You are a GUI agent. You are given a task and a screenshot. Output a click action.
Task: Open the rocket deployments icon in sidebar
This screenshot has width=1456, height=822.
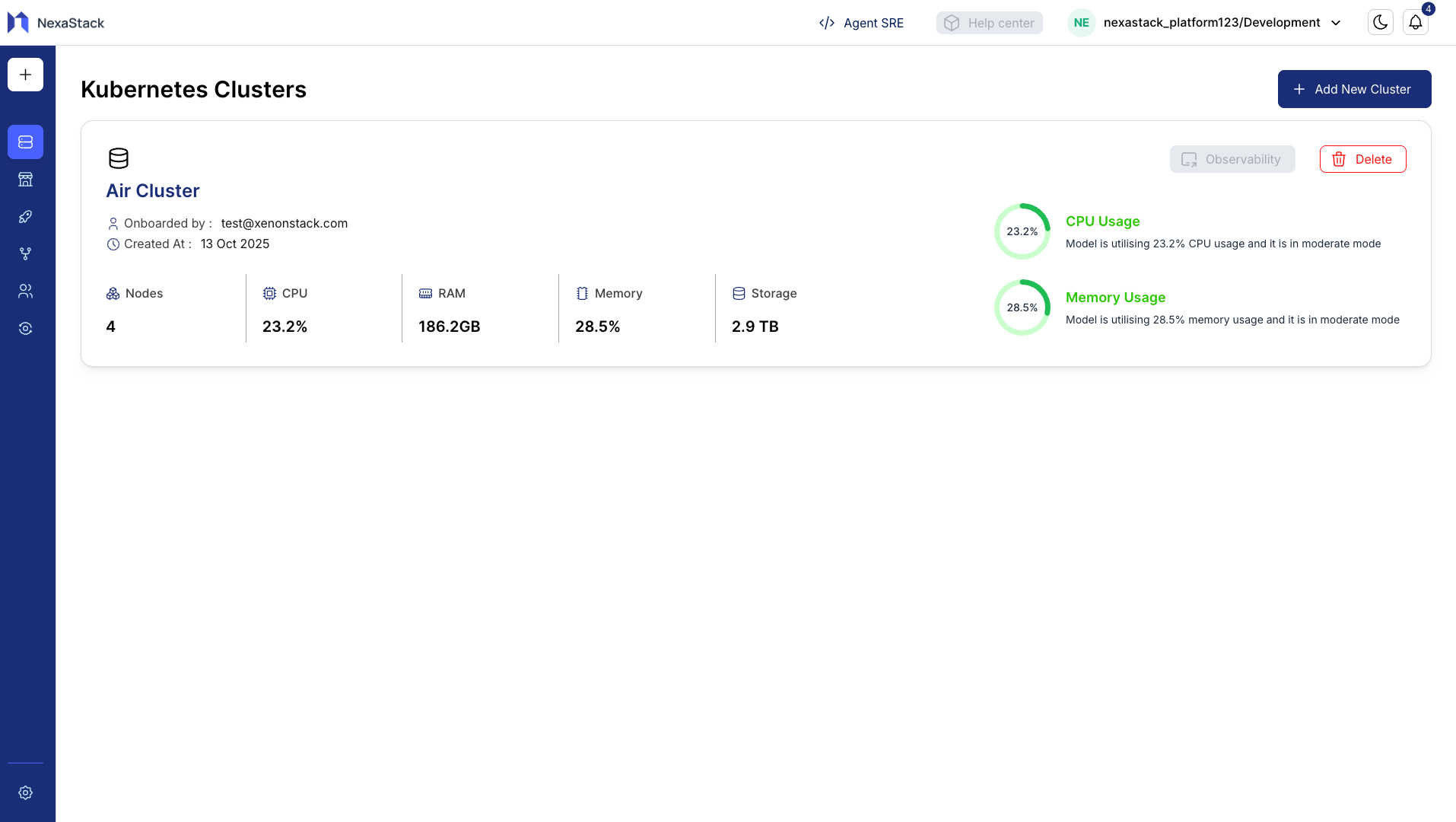(x=25, y=217)
